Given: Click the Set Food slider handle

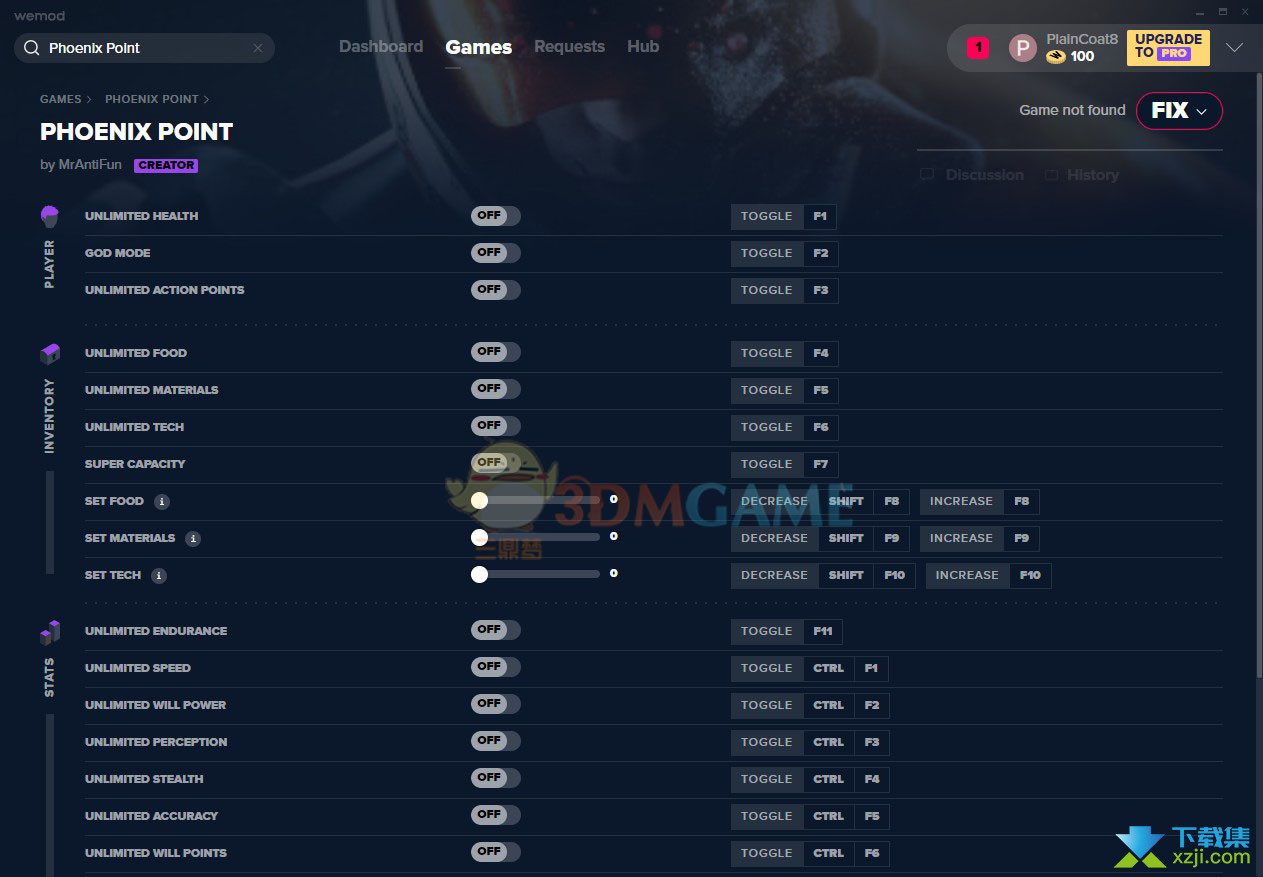Looking at the screenshot, I should pos(479,501).
